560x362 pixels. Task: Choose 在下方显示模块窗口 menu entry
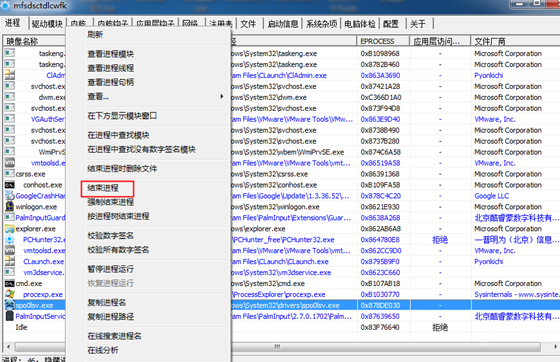point(122,116)
